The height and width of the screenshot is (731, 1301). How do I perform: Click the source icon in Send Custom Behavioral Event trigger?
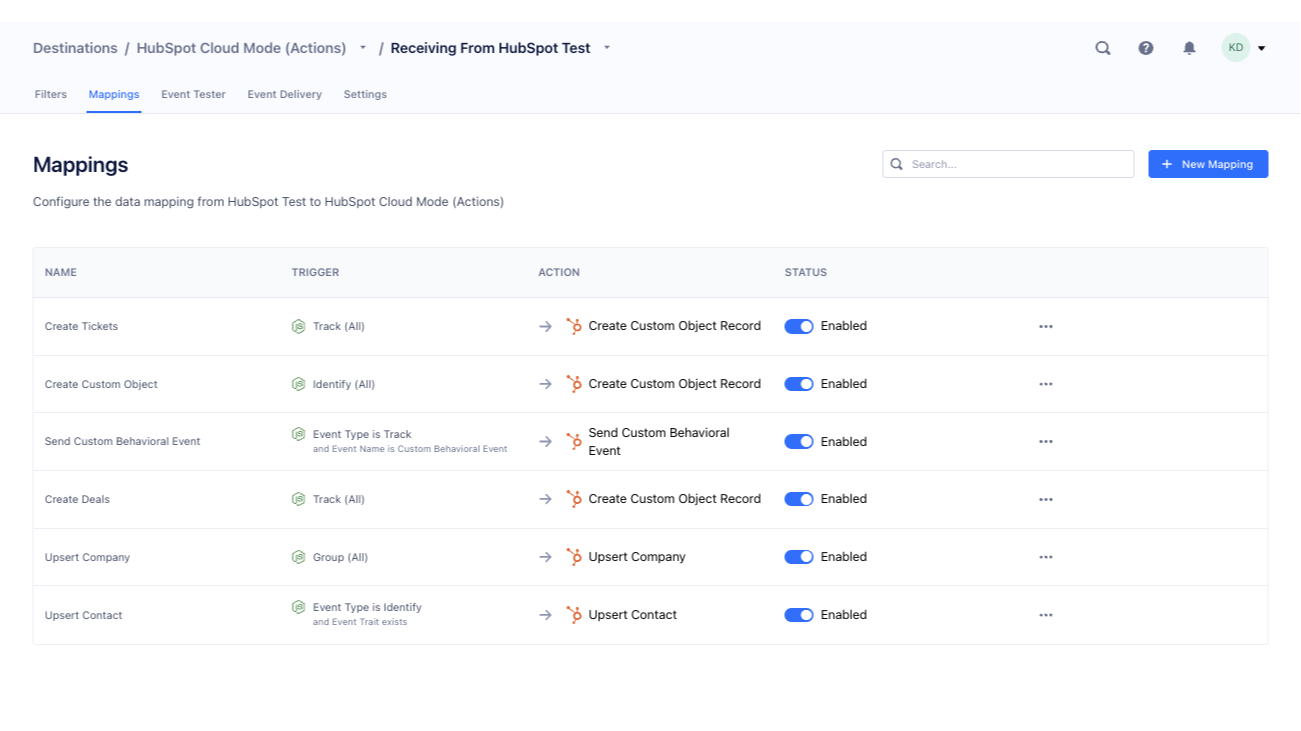pos(298,434)
